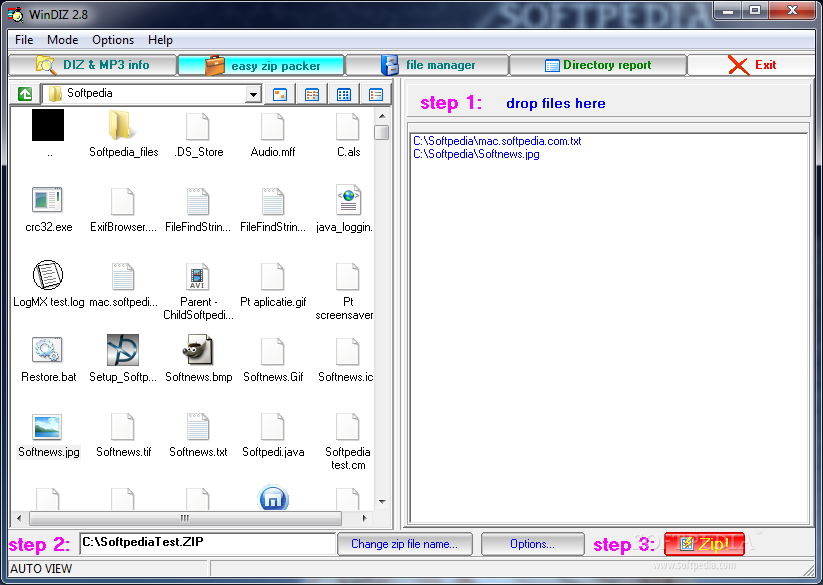
Task: Click the zip file name input field
Action: (207, 544)
